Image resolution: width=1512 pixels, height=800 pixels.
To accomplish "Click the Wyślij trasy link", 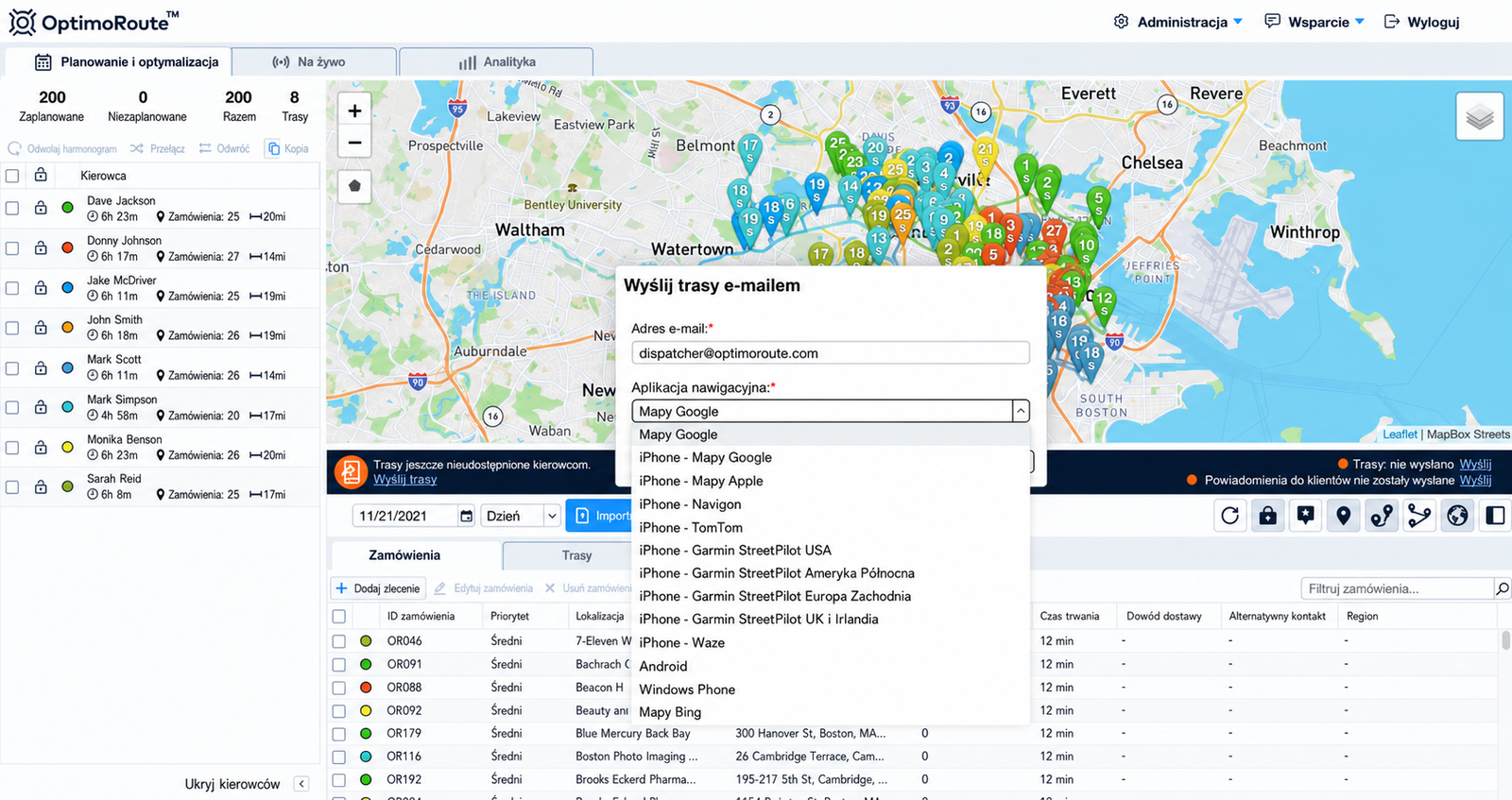I will 404,479.
